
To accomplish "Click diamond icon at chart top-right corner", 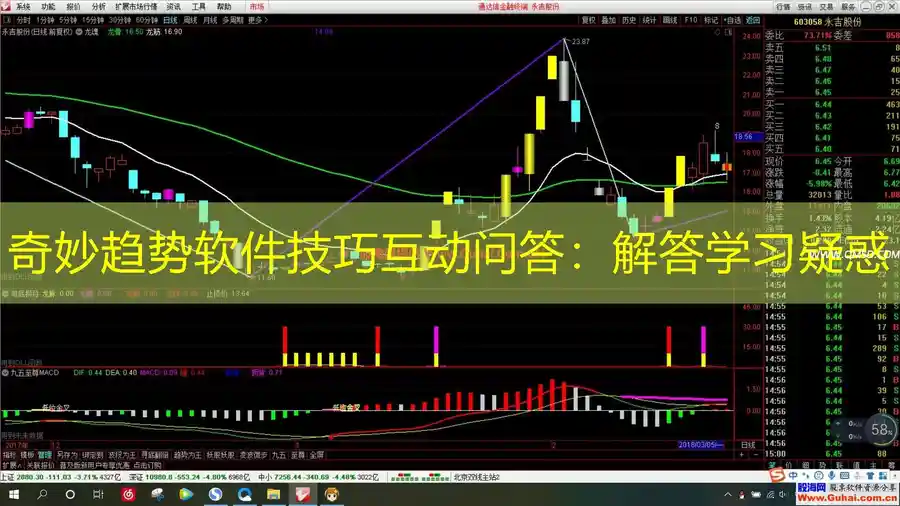I will coord(717,32).
